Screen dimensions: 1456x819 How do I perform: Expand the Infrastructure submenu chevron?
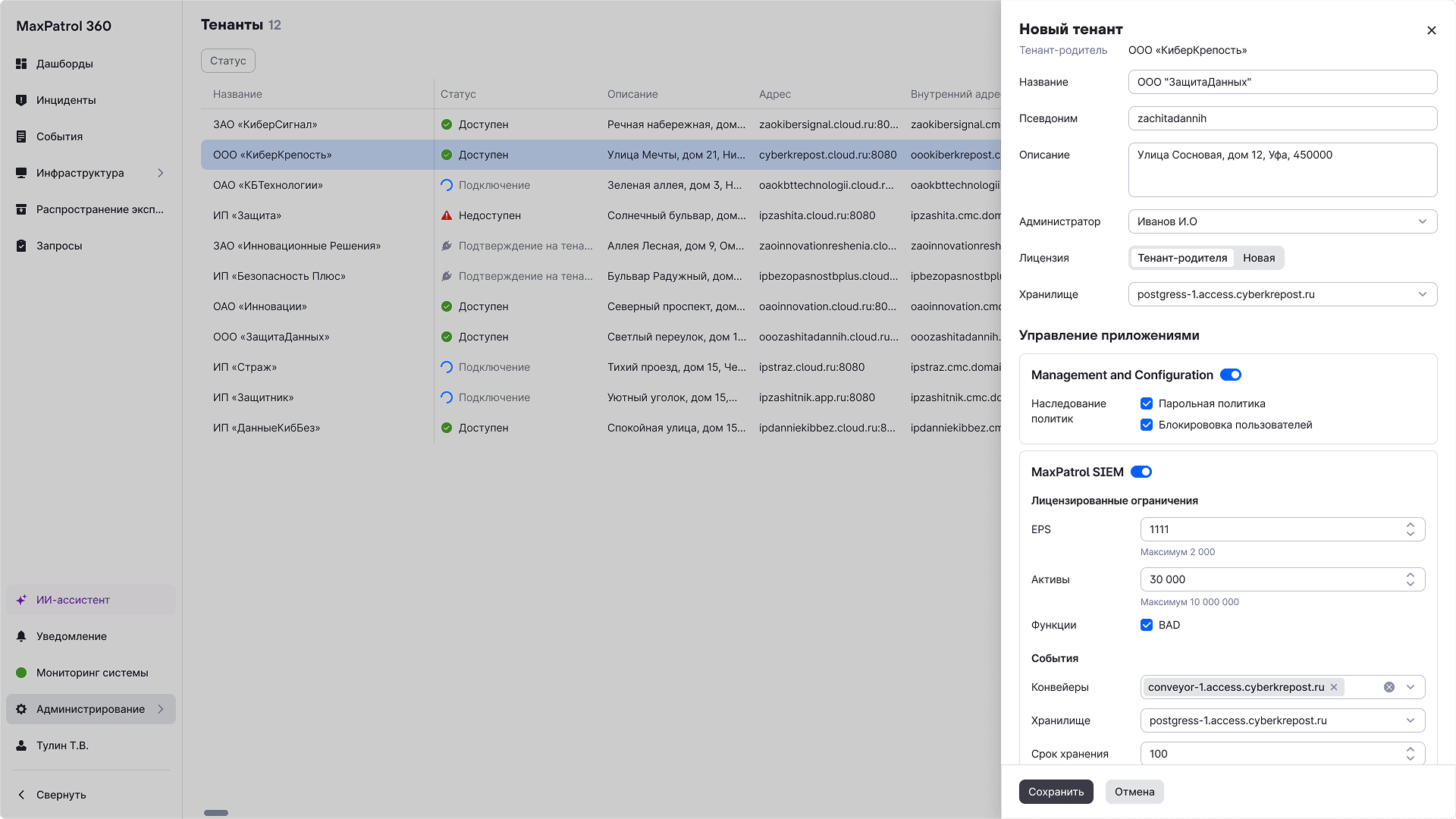161,173
